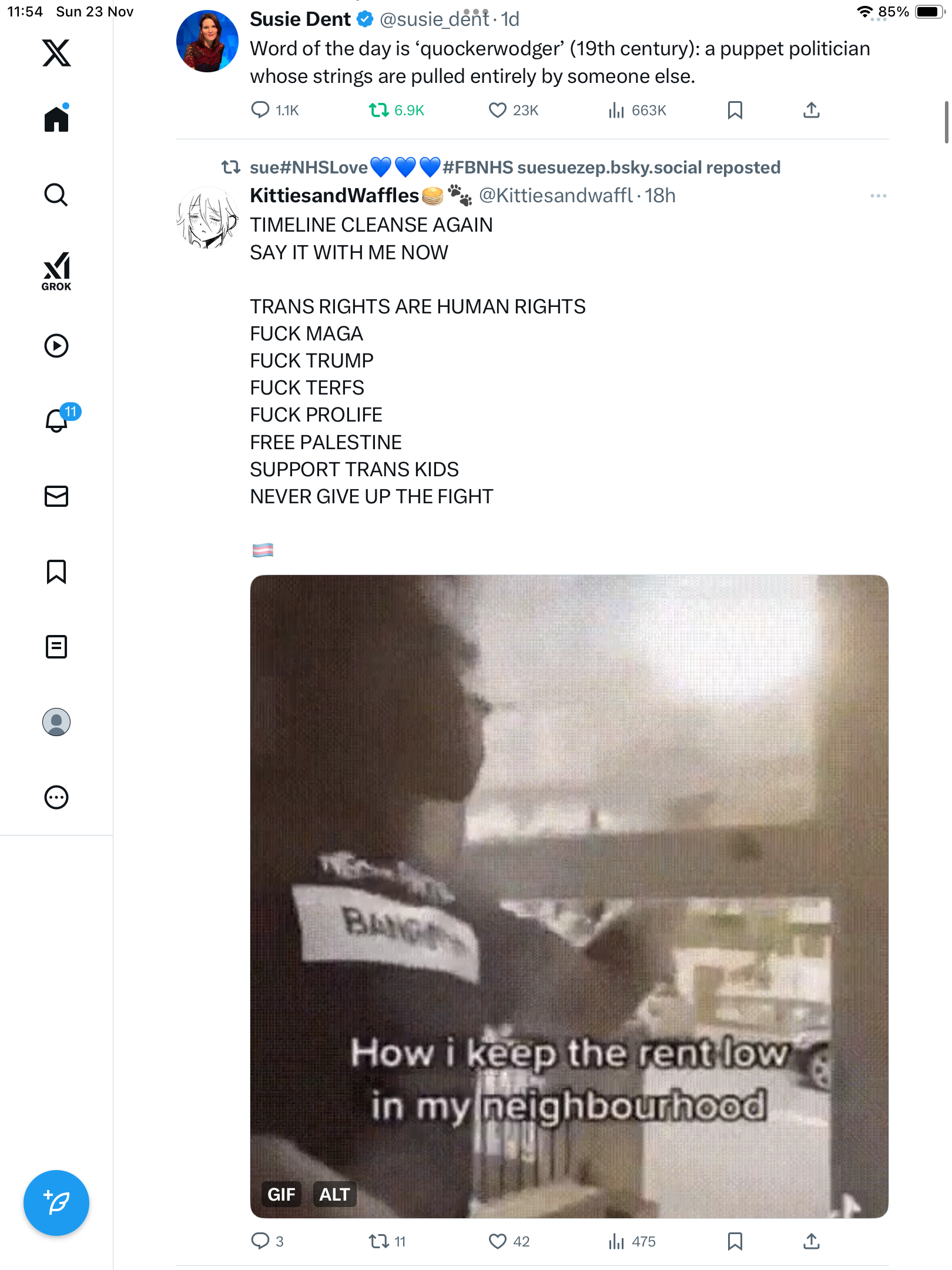Open the @Kittiesandwaffl profile handle
This screenshot has height=1270, width=952.
click(x=555, y=196)
